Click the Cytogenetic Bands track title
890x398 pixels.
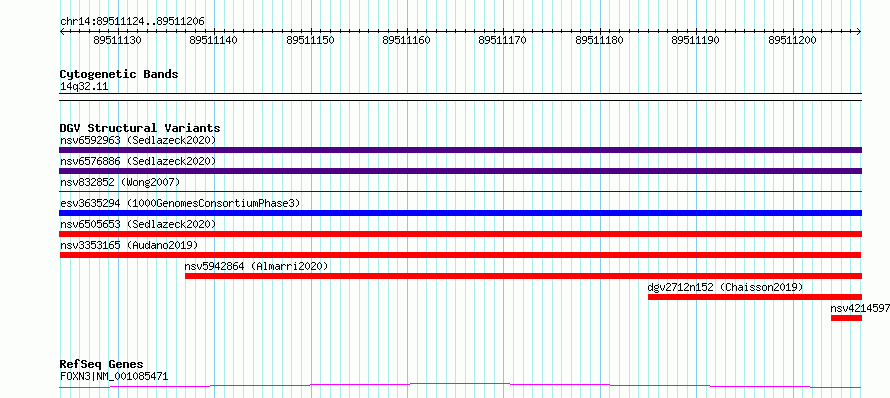(119, 74)
